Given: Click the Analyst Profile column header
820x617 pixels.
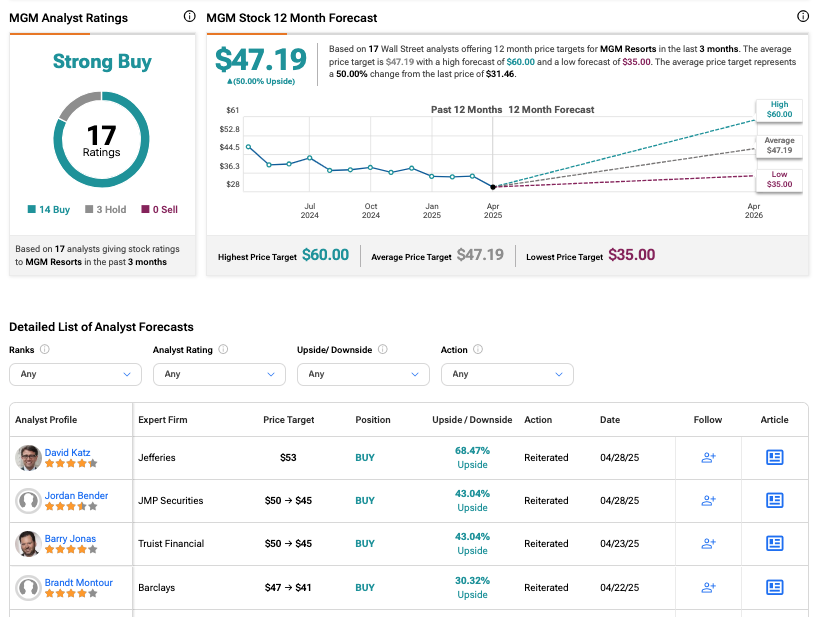Looking at the screenshot, I should [x=46, y=419].
